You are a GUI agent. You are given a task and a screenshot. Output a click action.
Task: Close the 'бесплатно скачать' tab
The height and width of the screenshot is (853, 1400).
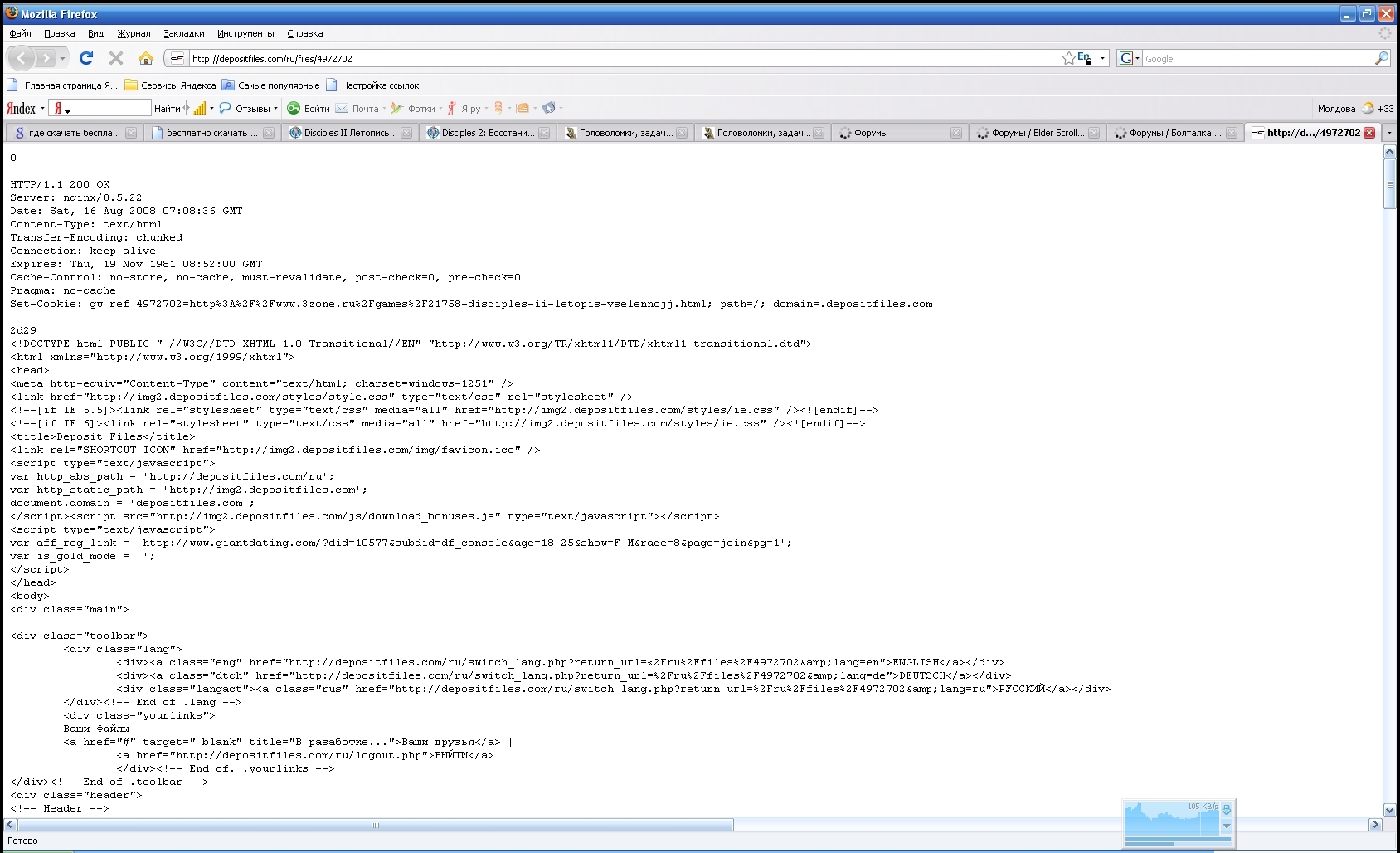[x=269, y=133]
